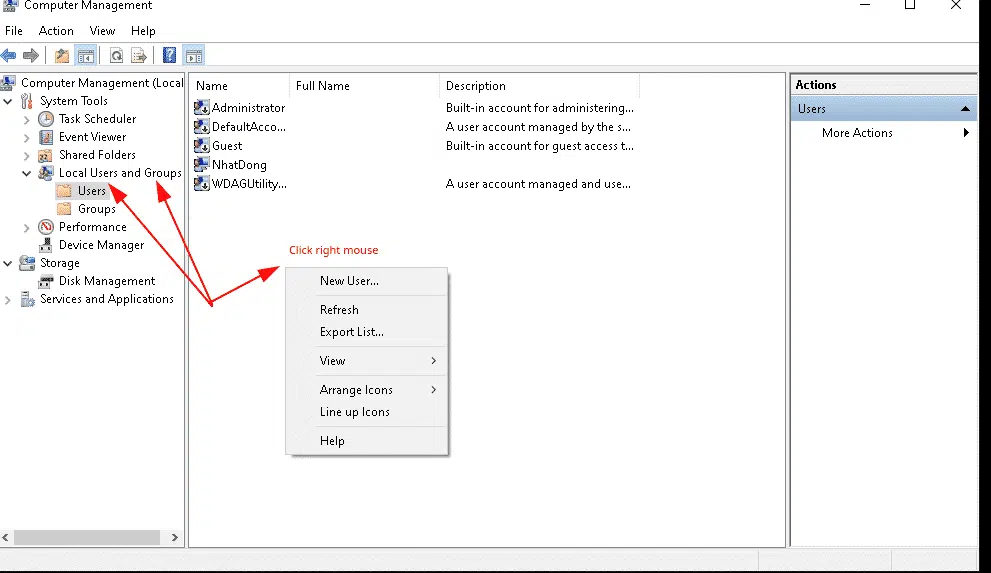Choose New User... from context menu
The image size is (991, 573).
pos(367,281)
